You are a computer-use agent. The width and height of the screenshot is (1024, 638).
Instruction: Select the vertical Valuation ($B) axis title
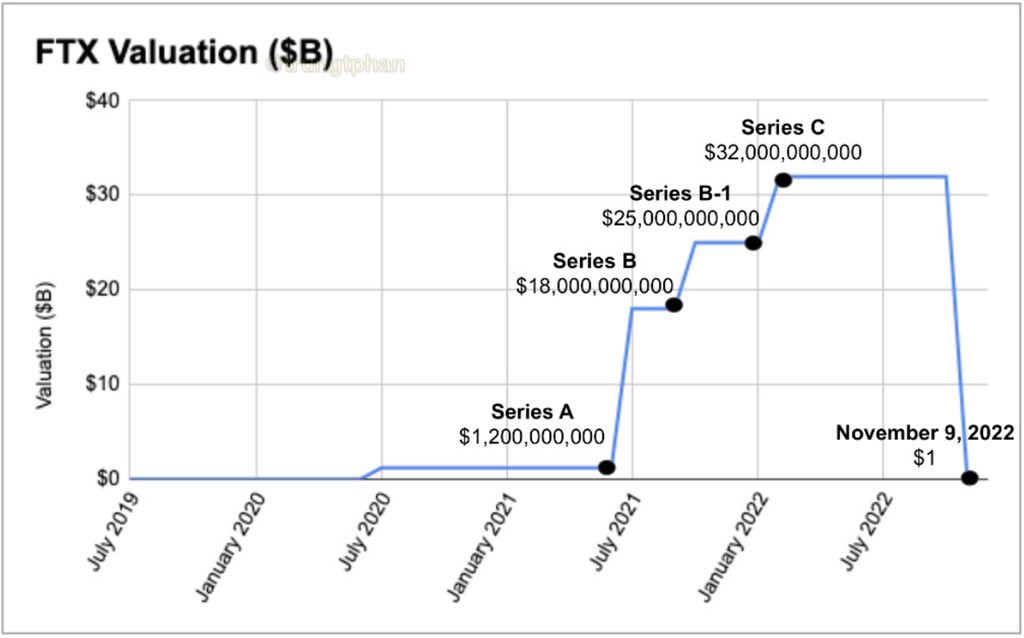point(44,346)
